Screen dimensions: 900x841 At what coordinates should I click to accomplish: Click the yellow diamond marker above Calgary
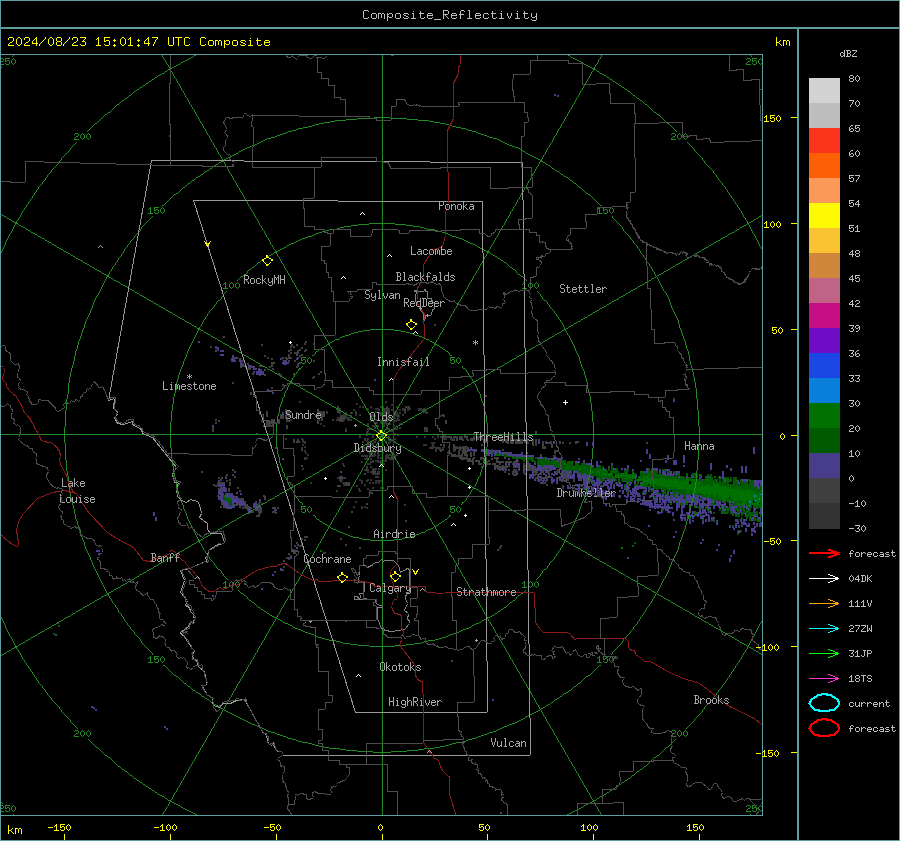point(395,576)
